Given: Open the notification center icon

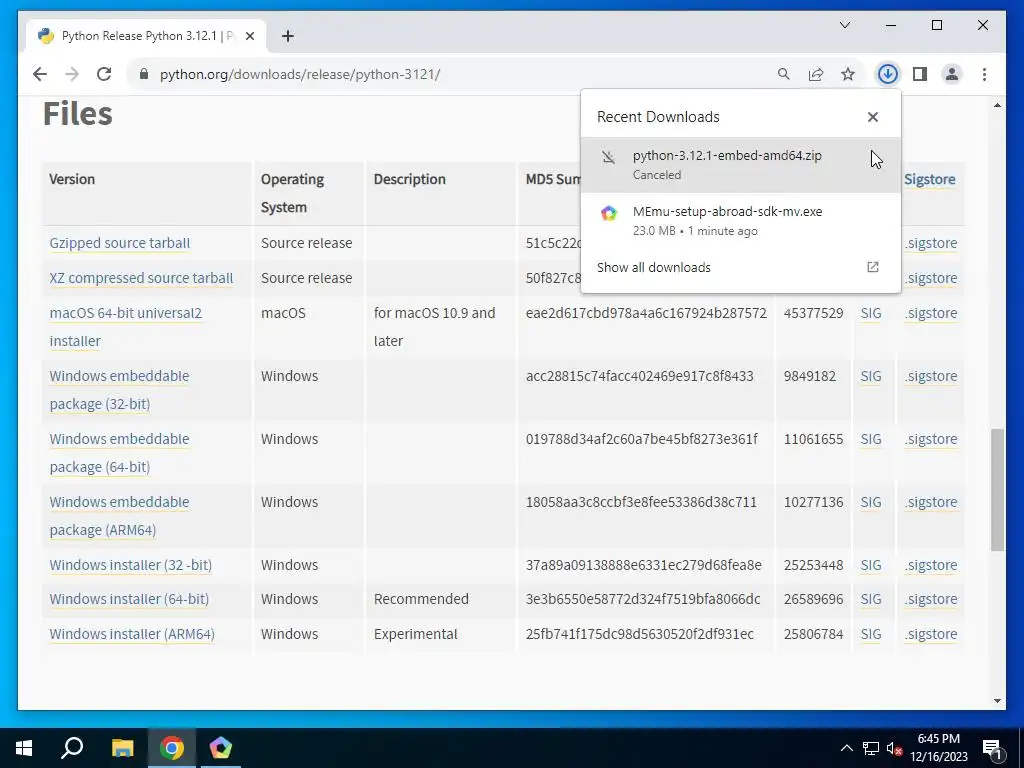Looking at the screenshot, I should click(x=993, y=748).
